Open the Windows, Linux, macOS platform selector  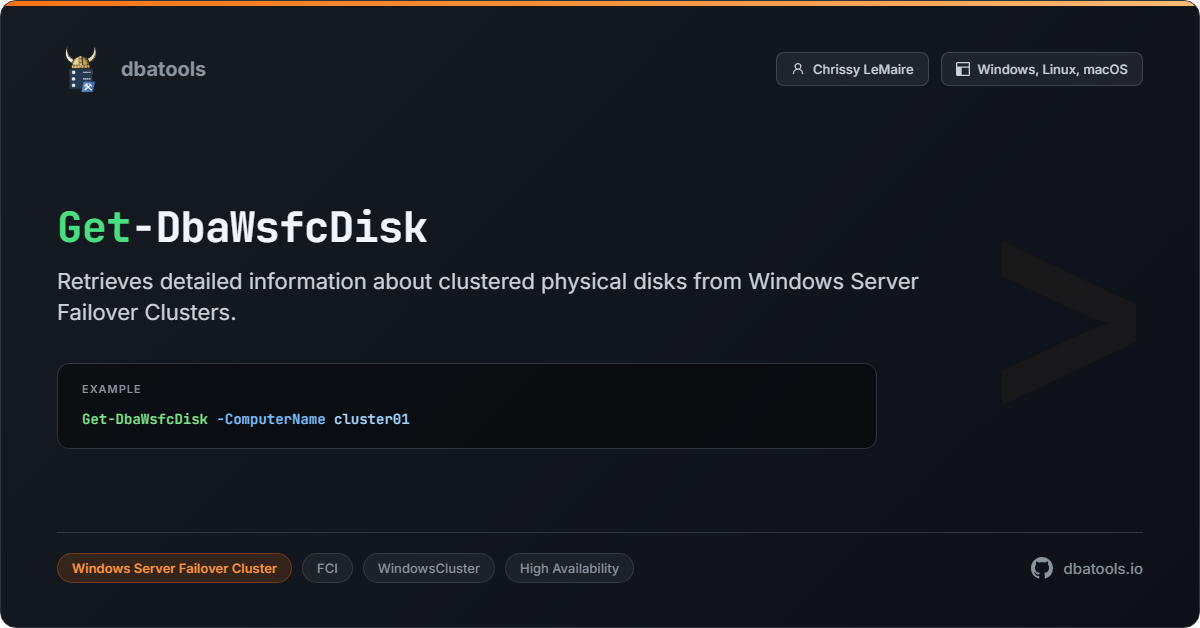click(1041, 69)
